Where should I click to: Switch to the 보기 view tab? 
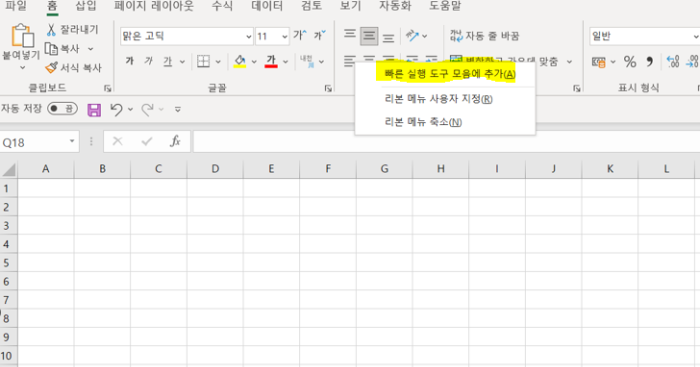point(350,6)
